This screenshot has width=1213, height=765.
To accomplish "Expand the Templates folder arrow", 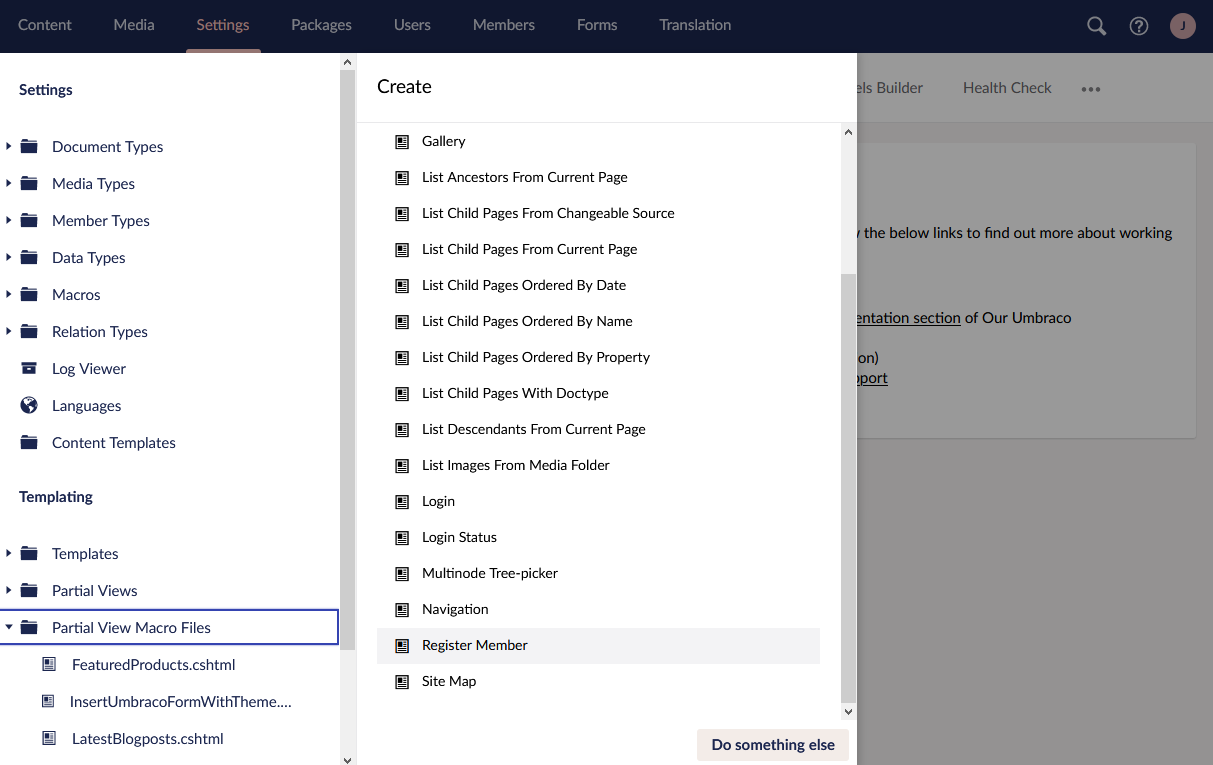I will click(x=9, y=554).
